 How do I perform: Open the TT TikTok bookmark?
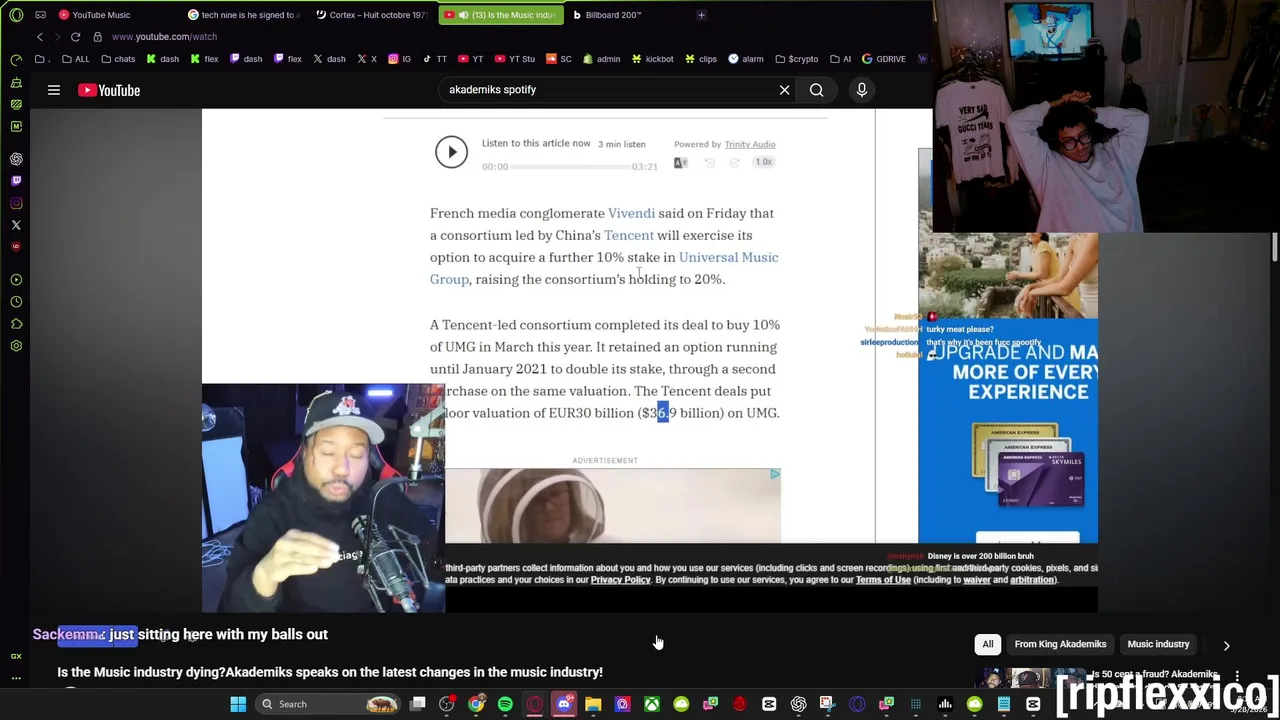point(435,59)
